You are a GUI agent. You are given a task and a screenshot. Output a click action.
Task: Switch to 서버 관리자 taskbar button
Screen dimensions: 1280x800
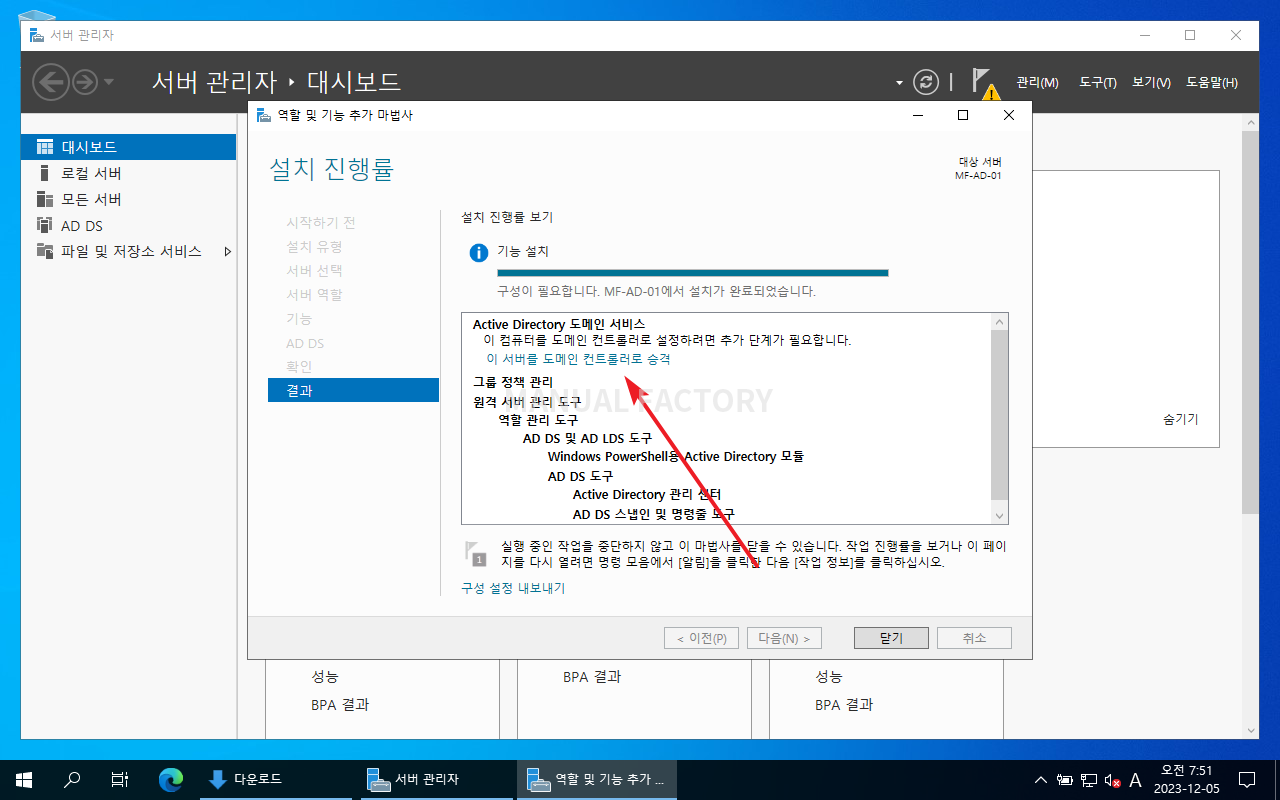pyautogui.click(x=436, y=779)
